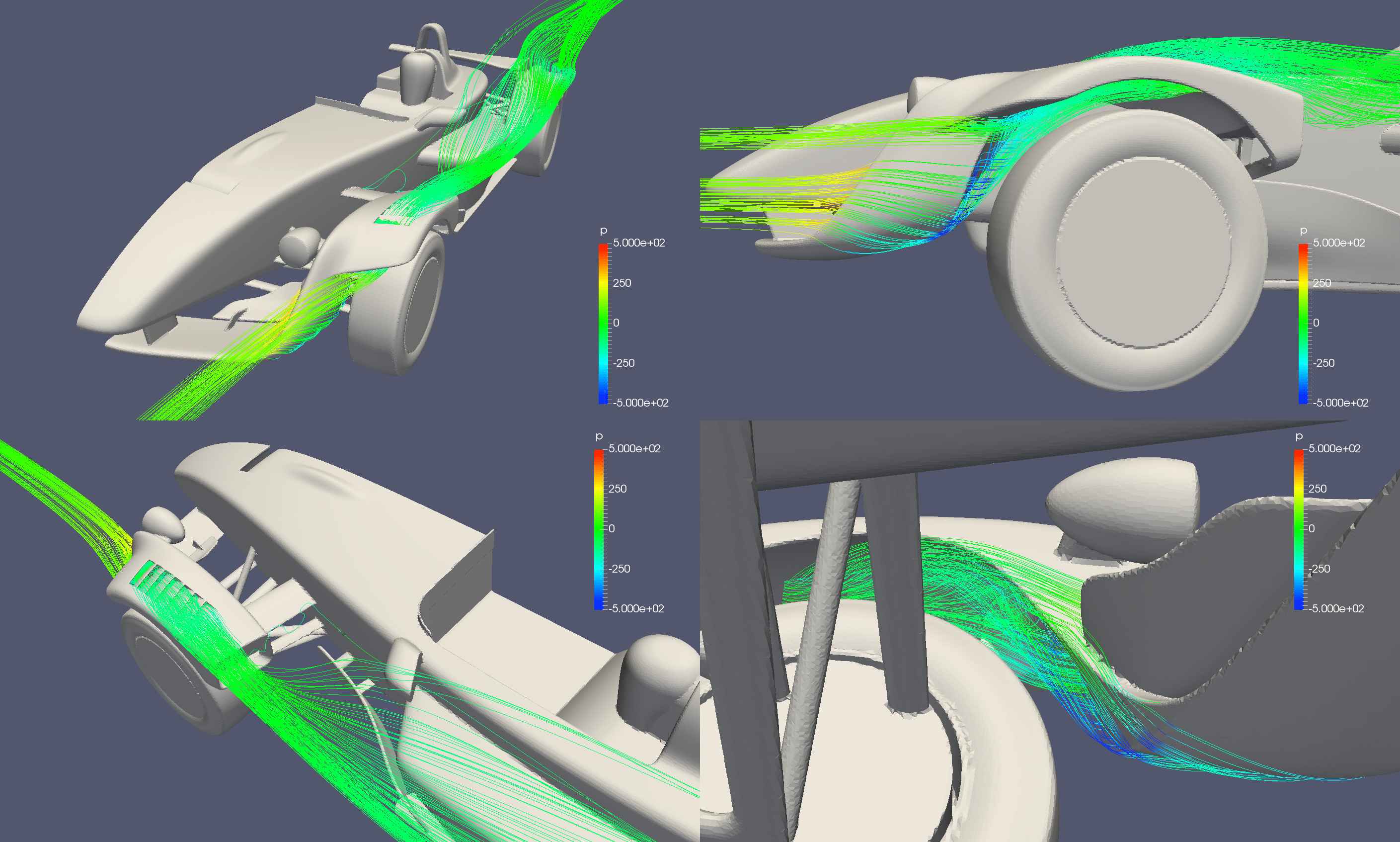Image resolution: width=1400 pixels, height=842 pixels.
Task: Click '-250' label in whole-car overview legend
Action: (624, 363)
